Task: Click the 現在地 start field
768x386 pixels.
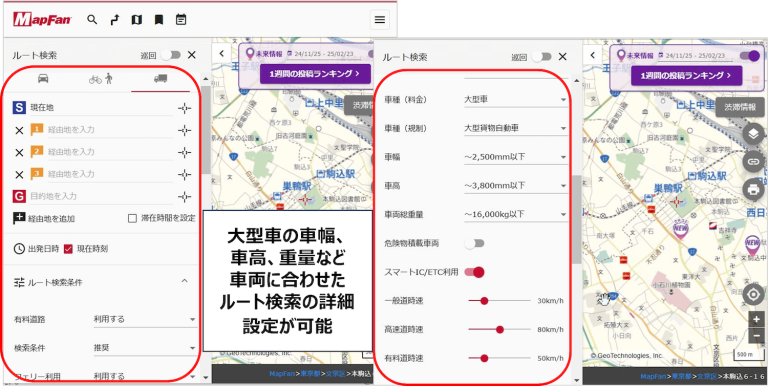Action: pyautogui.click(x=101, y=108)
